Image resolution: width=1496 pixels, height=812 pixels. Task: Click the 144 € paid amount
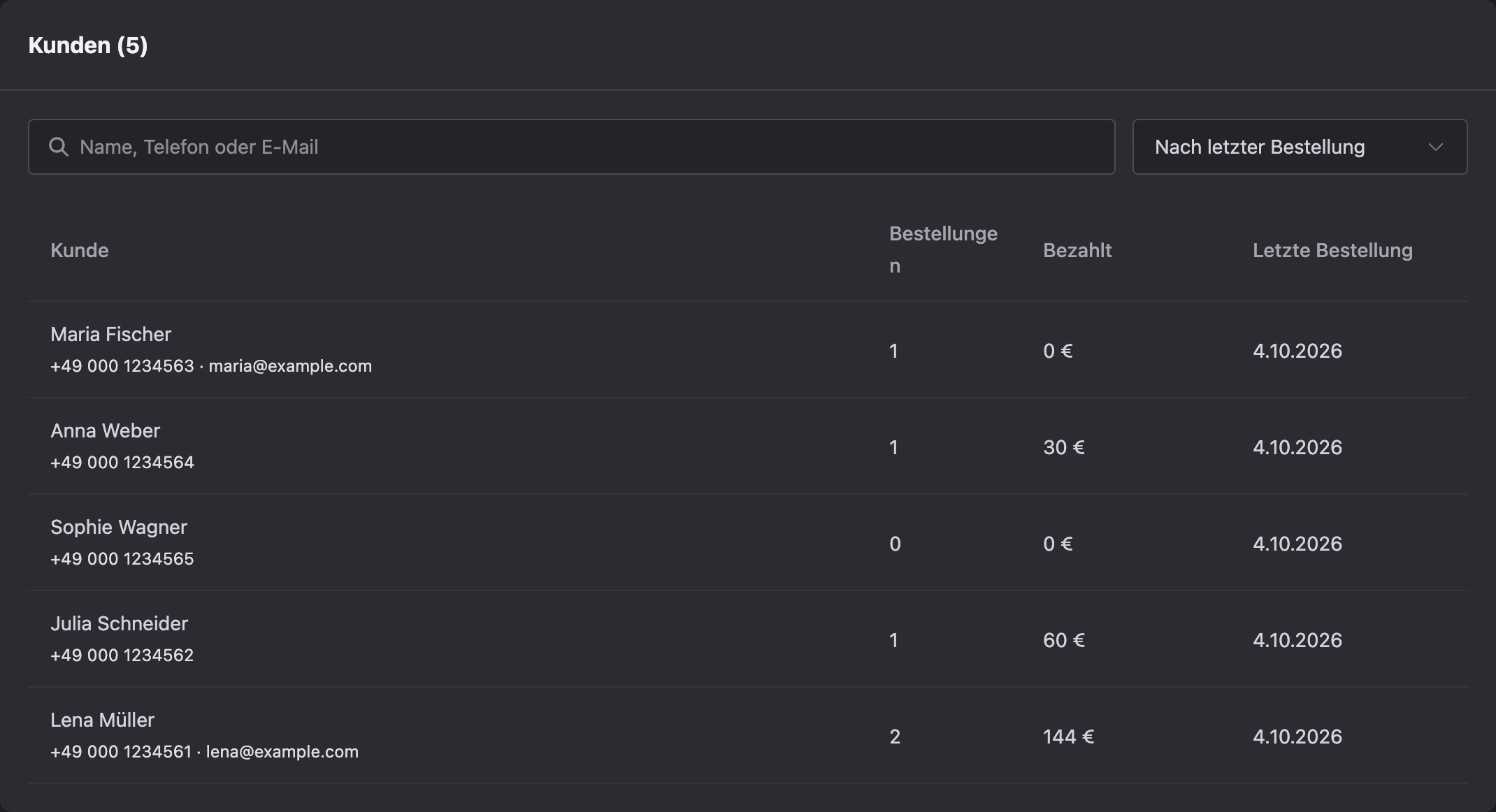[x=1068, y=737]
